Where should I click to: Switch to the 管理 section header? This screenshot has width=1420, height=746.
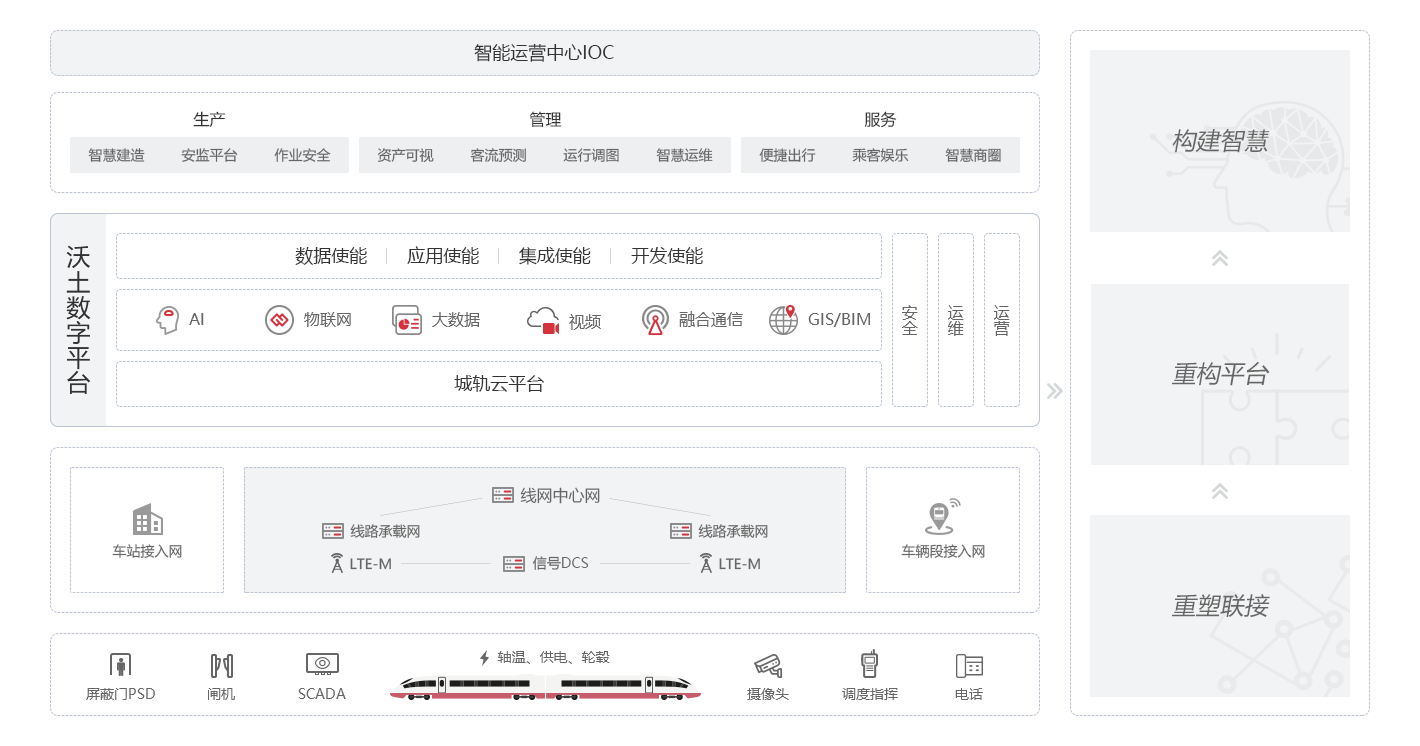(x=546, y=118)
